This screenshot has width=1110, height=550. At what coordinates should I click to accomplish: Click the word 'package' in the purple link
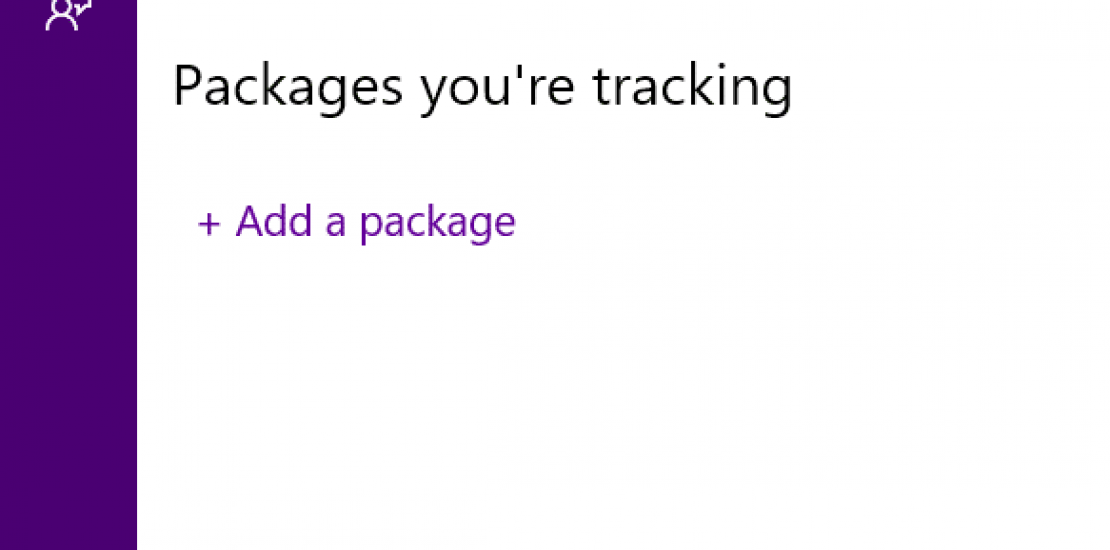coord(437,224)
